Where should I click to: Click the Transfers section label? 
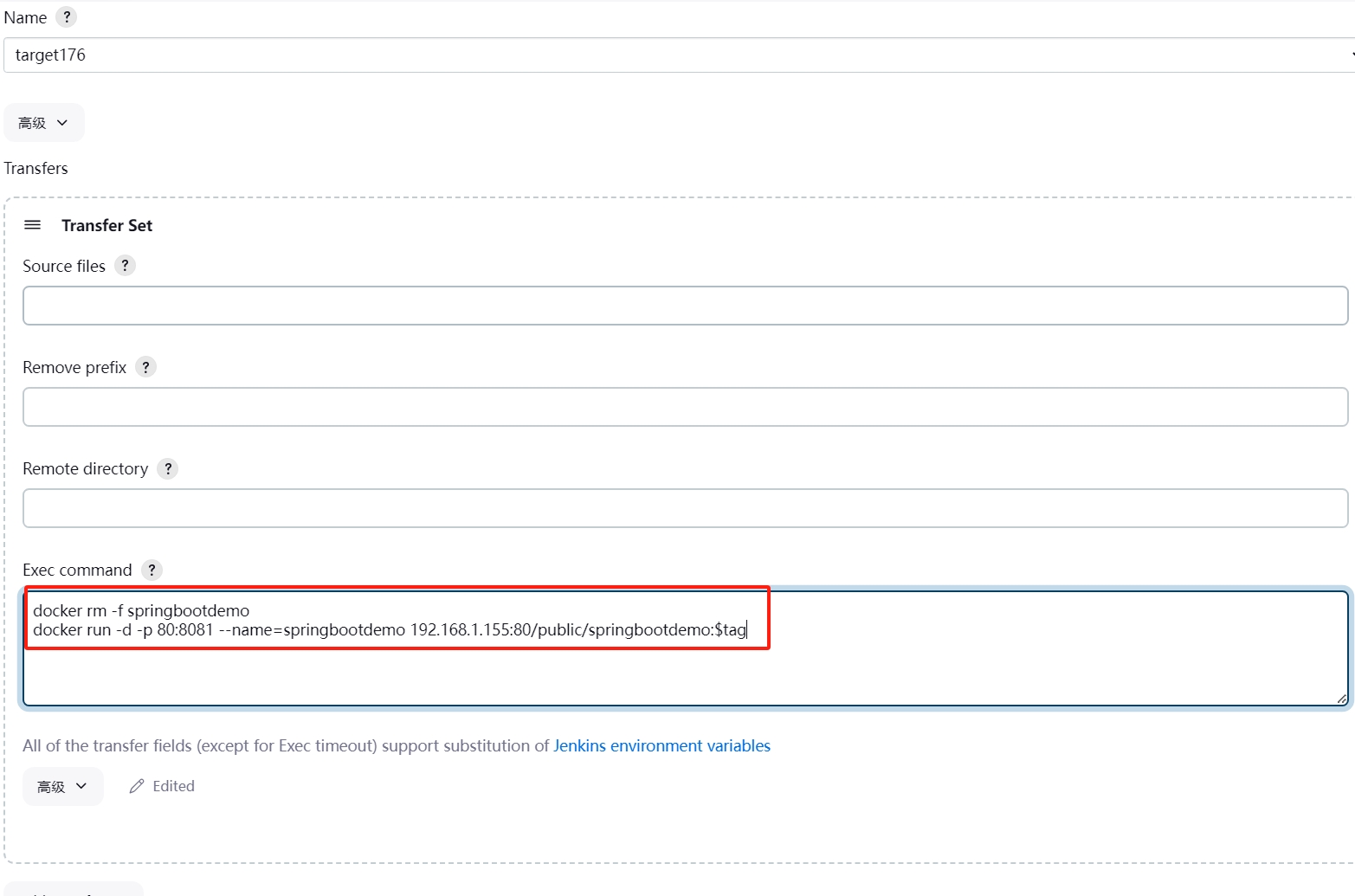(35, 168)
